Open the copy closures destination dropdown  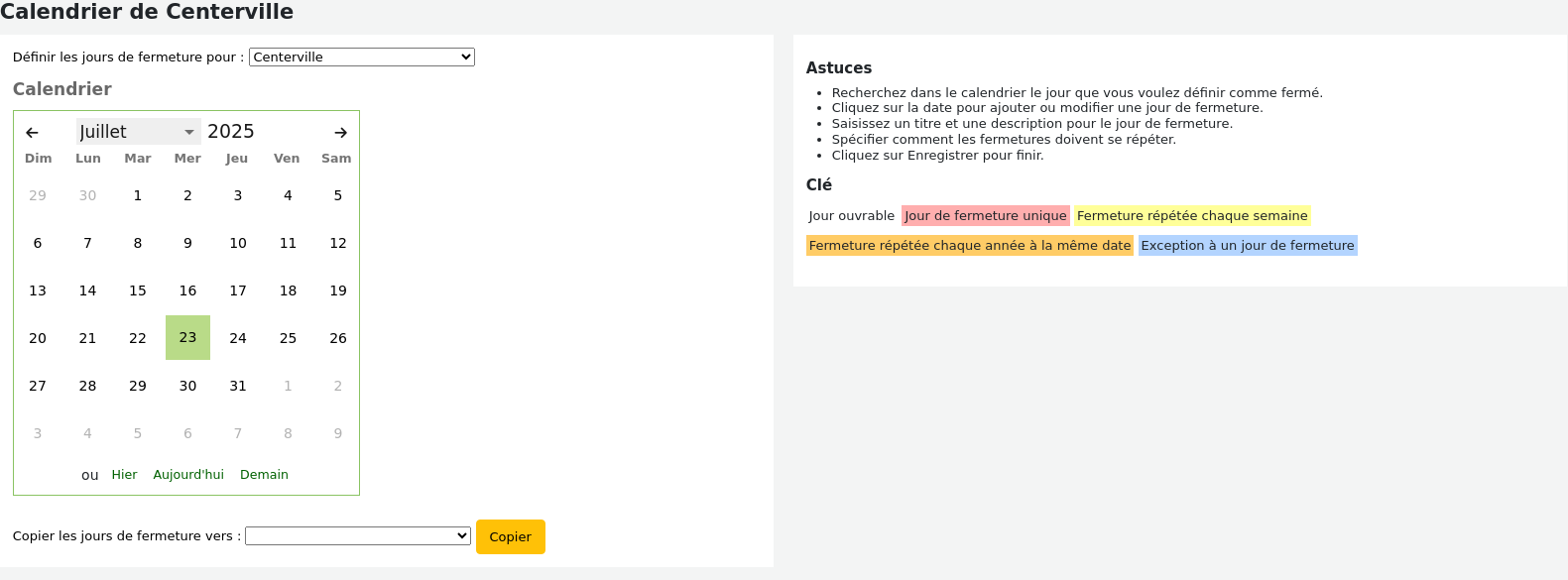coord(357,536)
